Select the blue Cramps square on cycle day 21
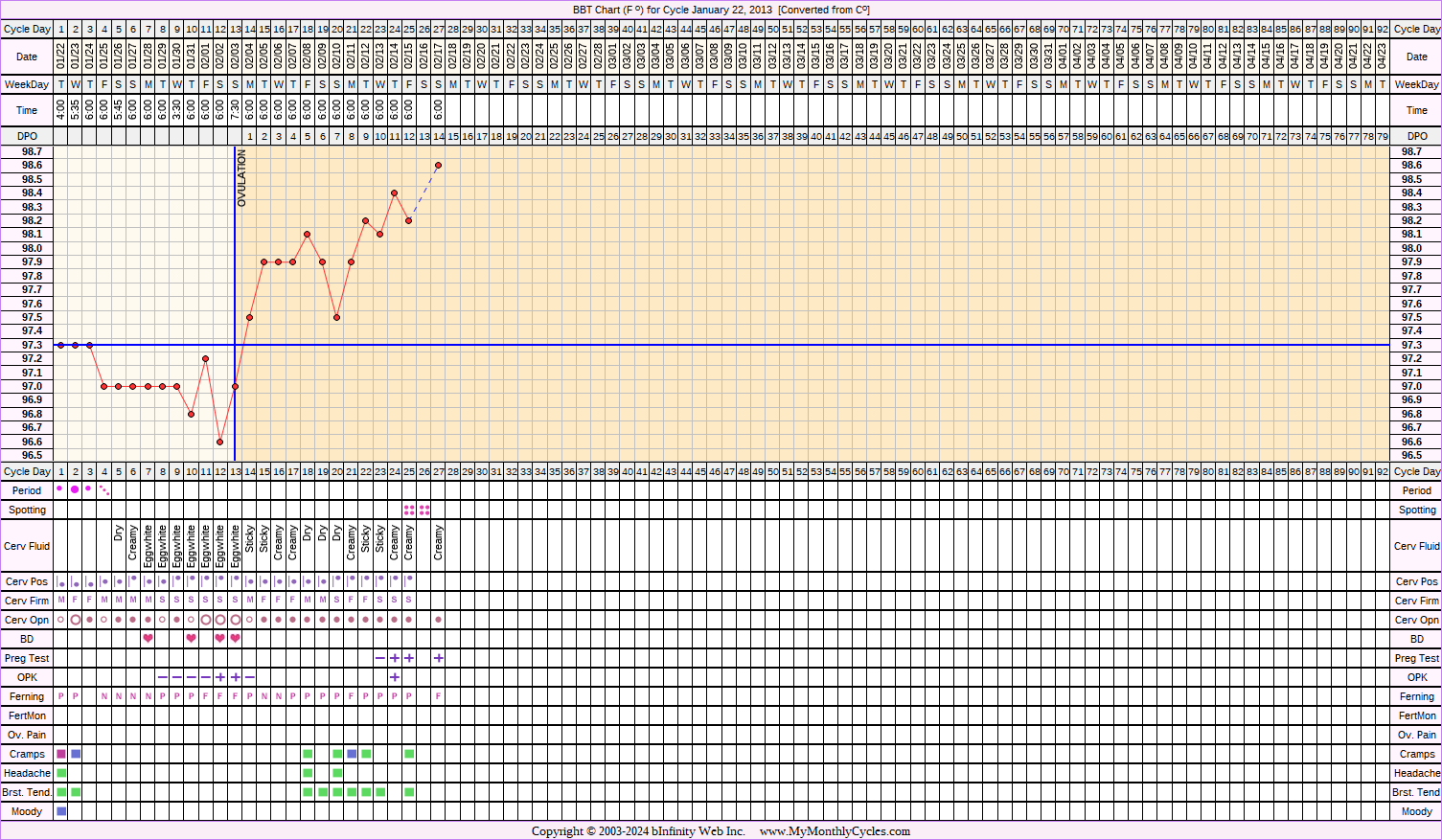 click(352, 754)
